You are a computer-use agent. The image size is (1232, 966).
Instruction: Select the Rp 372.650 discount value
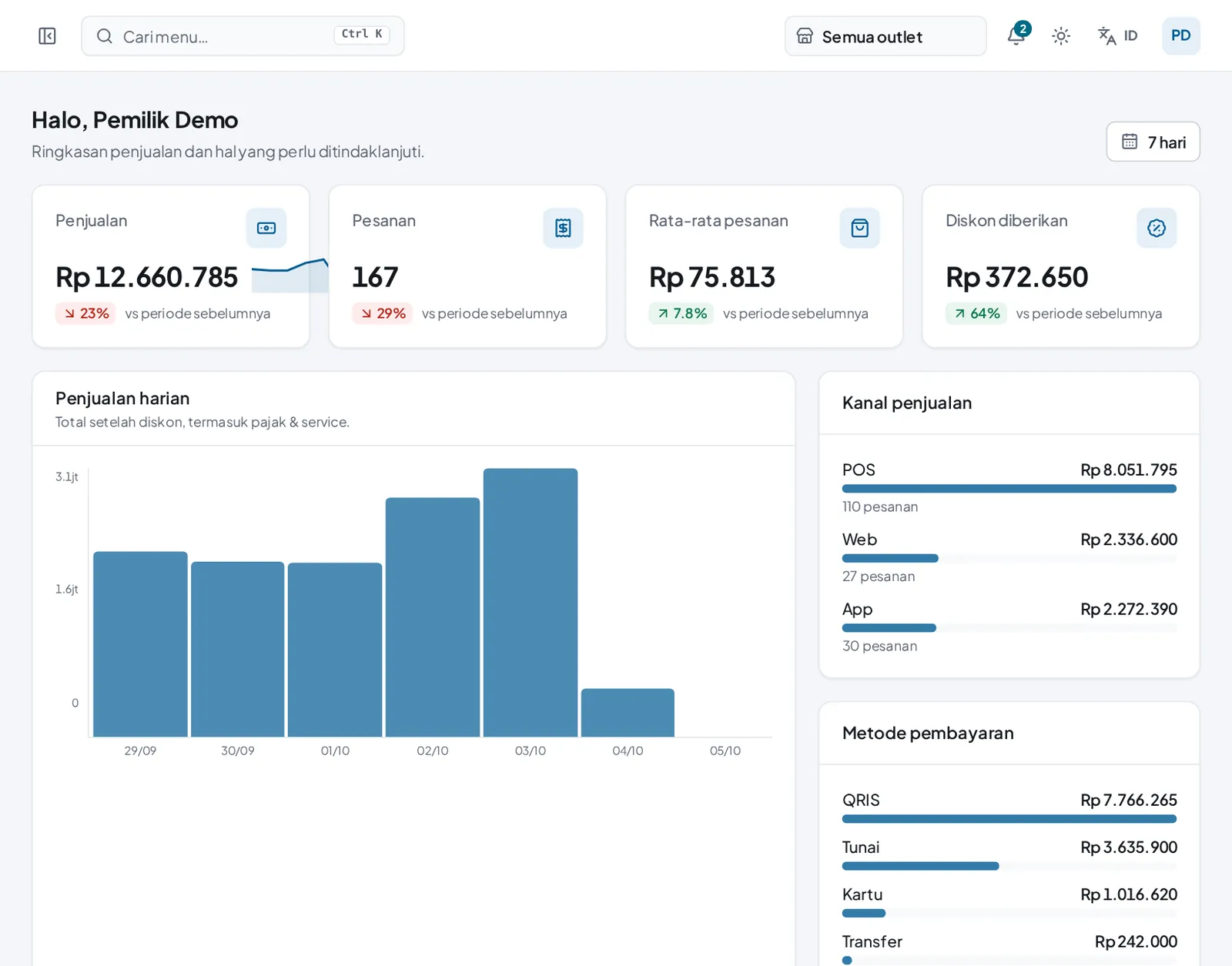click(x=1016, y=277)
